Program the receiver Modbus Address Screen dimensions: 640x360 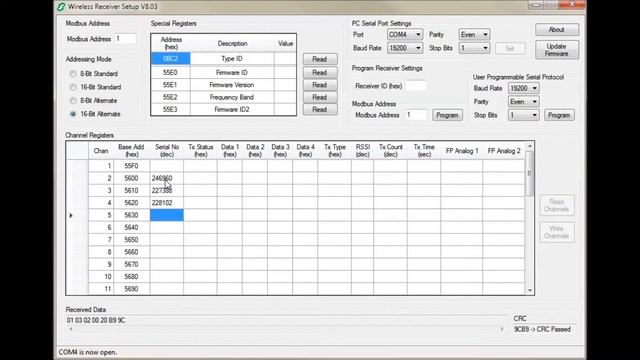pyautogui.click(x=447, y=115)
